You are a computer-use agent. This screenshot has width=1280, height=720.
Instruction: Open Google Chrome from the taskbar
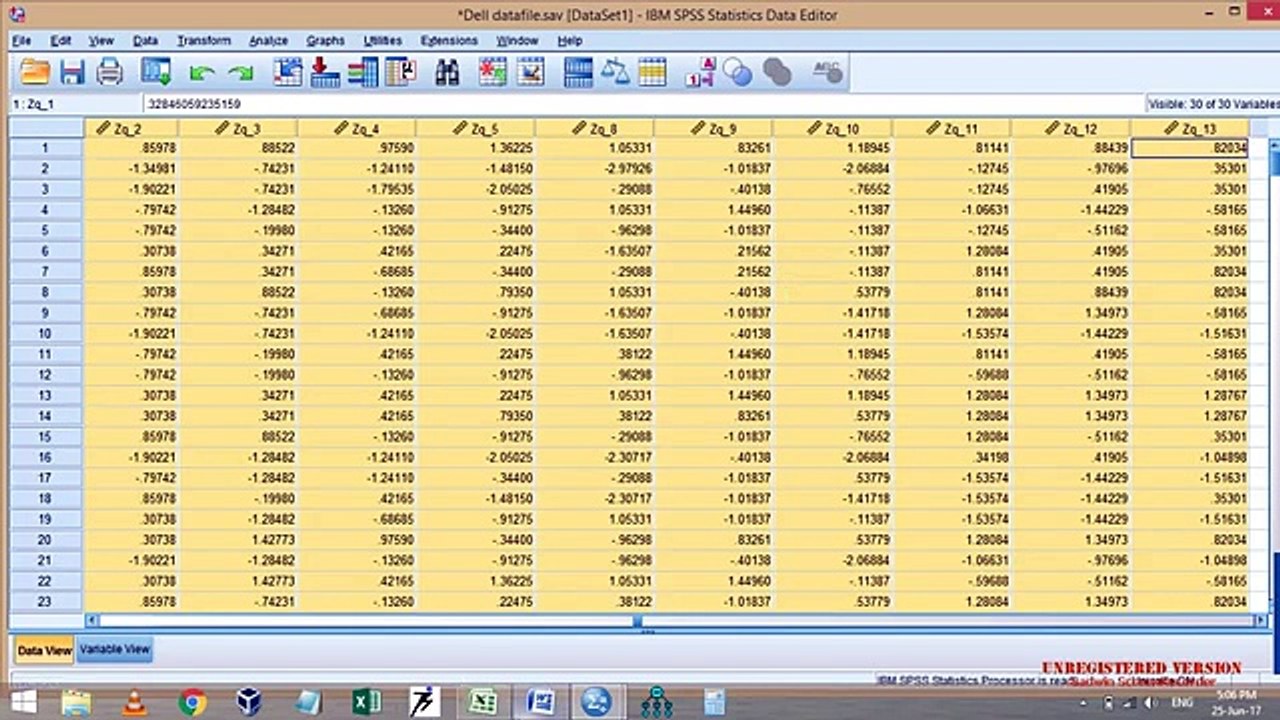coord(192,702)
